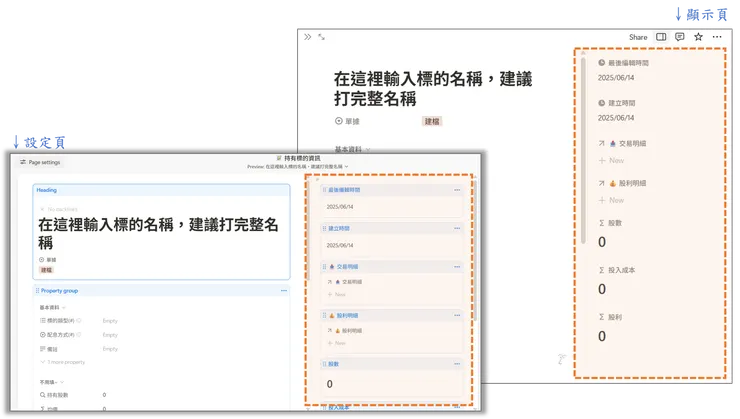The height and width of the screenshot is (419, 740).
Task: Open Page settings in the settings window
Action: pos(40,162)
